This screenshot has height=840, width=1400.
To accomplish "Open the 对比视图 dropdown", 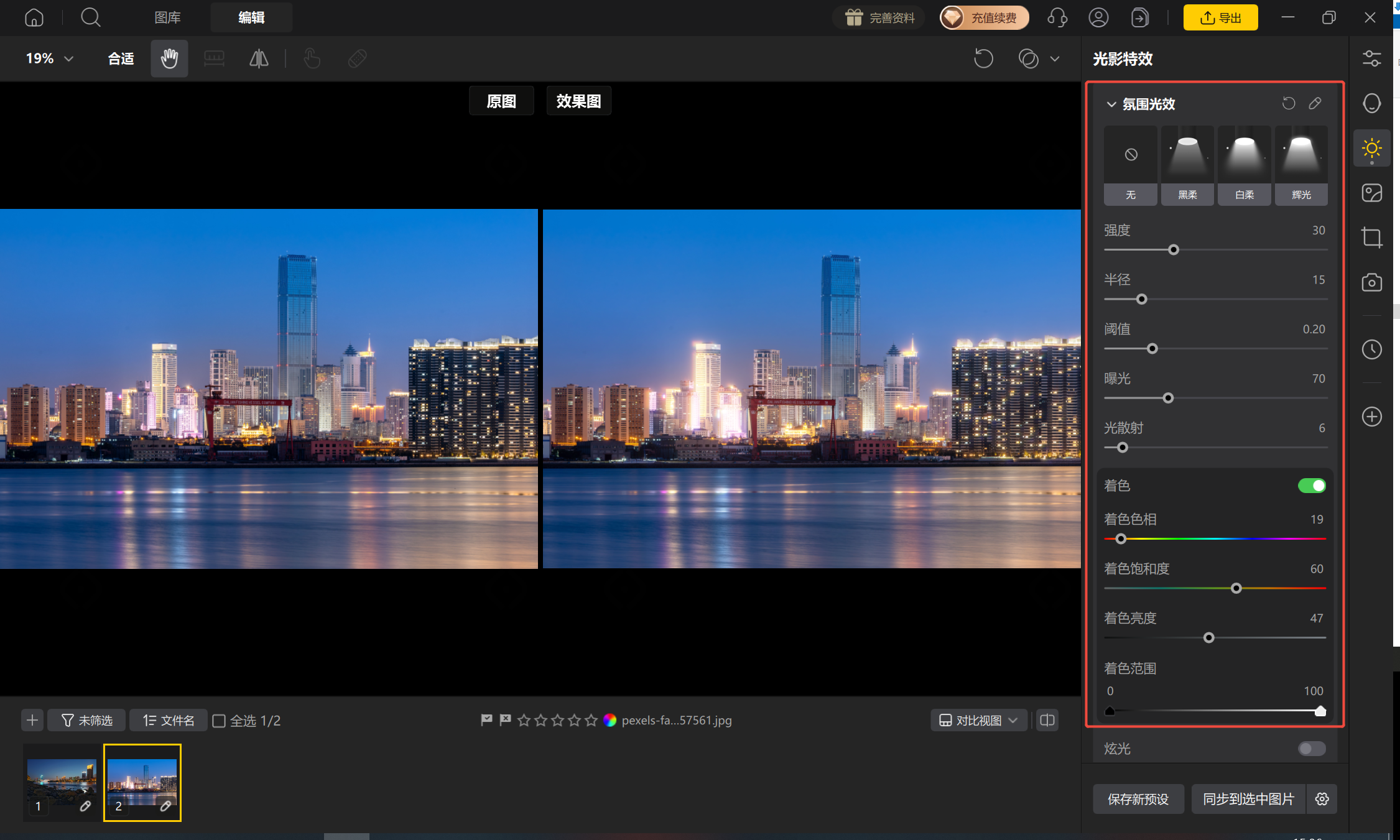I will (978, 720).
